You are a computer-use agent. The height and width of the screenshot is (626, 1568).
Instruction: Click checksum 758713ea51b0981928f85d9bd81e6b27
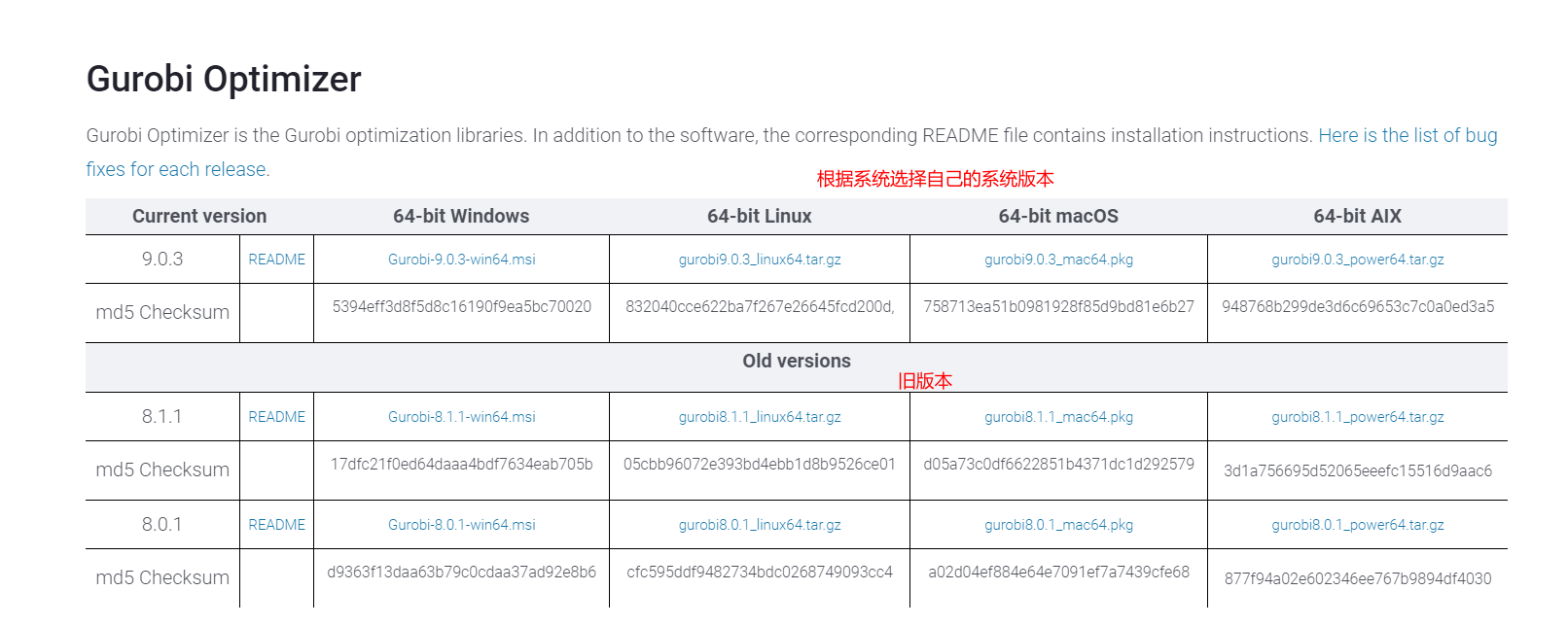[1058, 307]
